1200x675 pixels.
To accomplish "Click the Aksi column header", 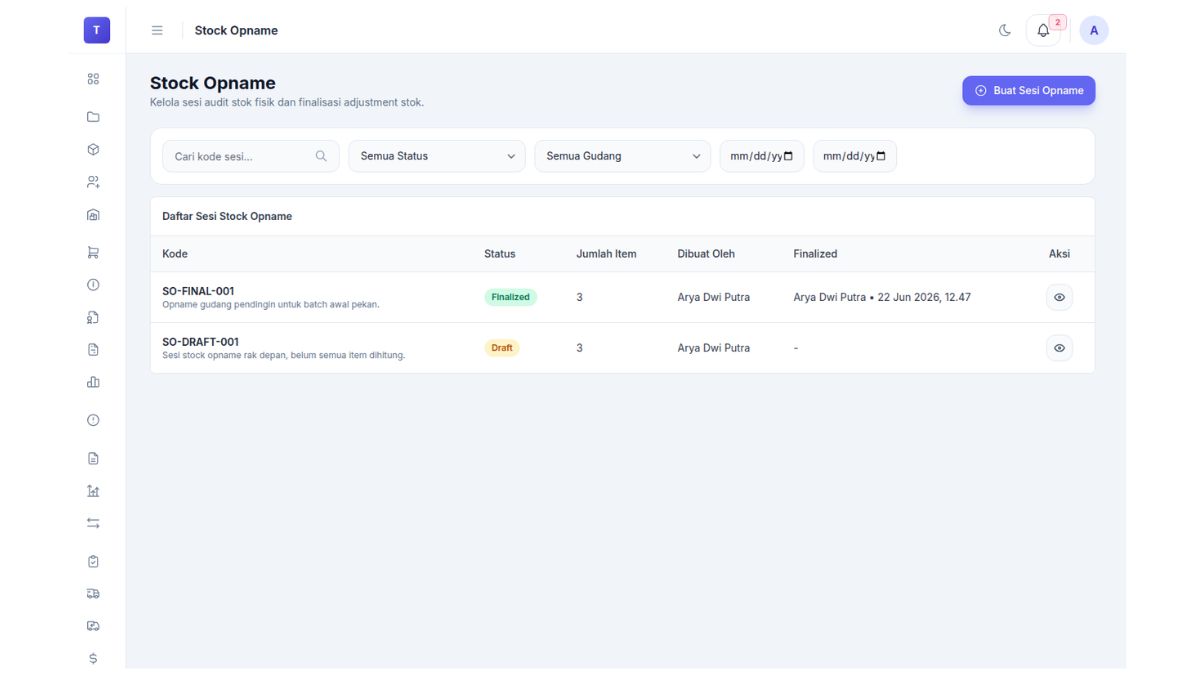I will point(1059,254).
